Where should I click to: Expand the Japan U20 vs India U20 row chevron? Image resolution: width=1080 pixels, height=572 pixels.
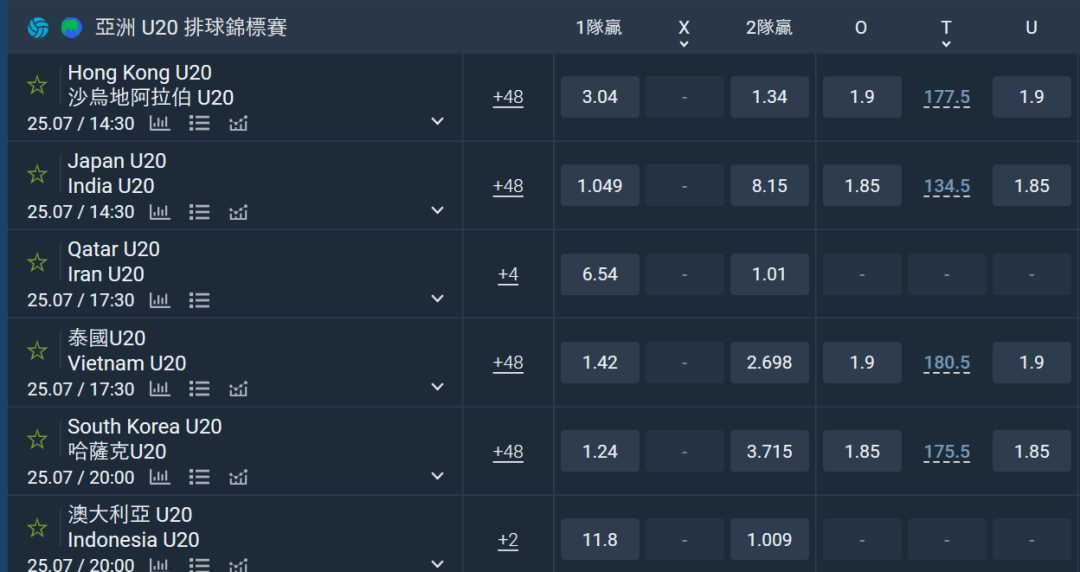tap(437, 210)
